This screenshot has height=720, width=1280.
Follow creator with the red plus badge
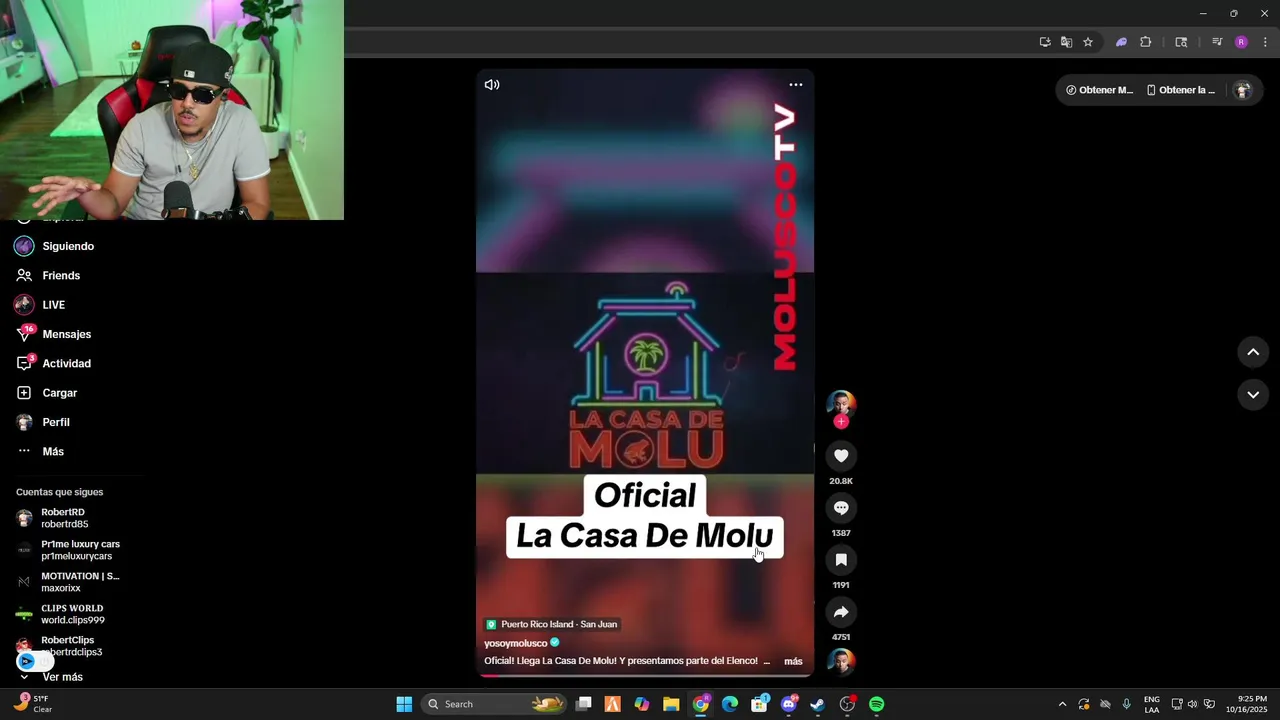pyautogui.click(x=841, y=422)
